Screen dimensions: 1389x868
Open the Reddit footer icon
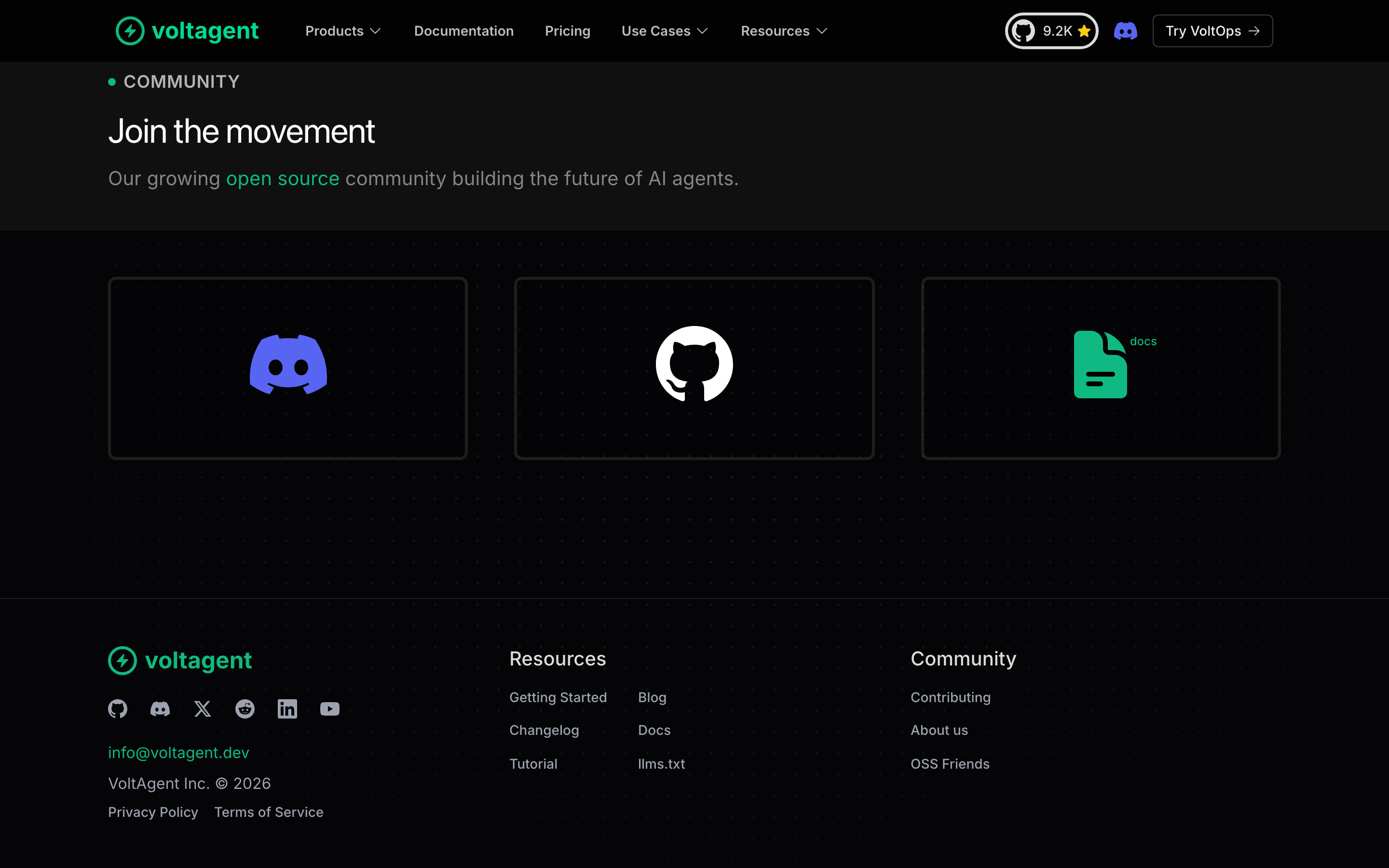(245, 709)
